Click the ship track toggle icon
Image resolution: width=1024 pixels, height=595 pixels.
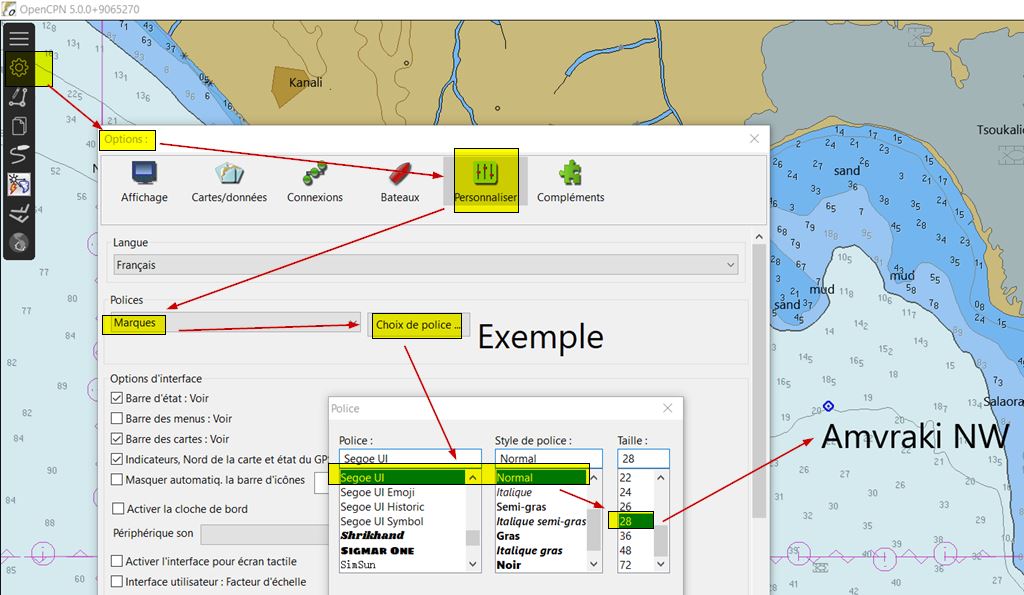[19, 155]
